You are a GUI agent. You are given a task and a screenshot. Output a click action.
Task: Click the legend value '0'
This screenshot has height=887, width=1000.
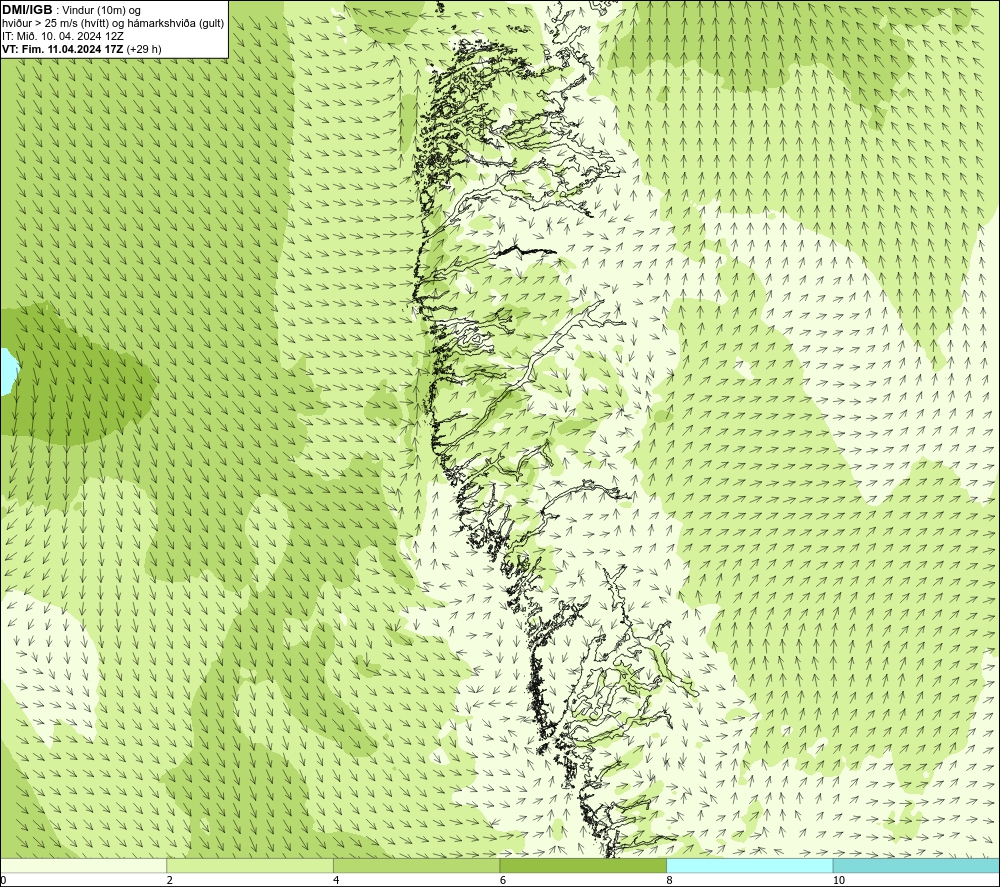pyautogui.click(x=3, y=880)
